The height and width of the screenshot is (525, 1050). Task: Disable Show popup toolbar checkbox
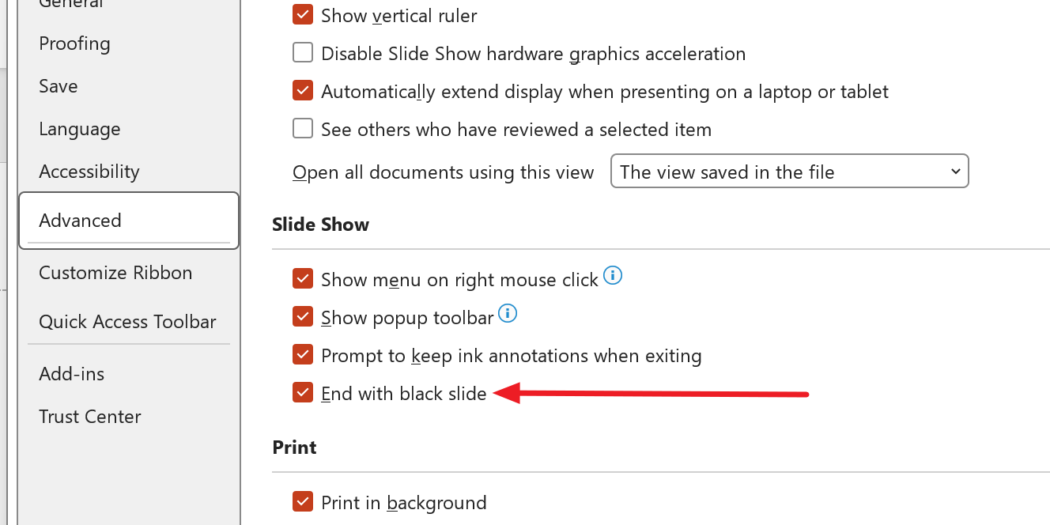tap(303, 317)
